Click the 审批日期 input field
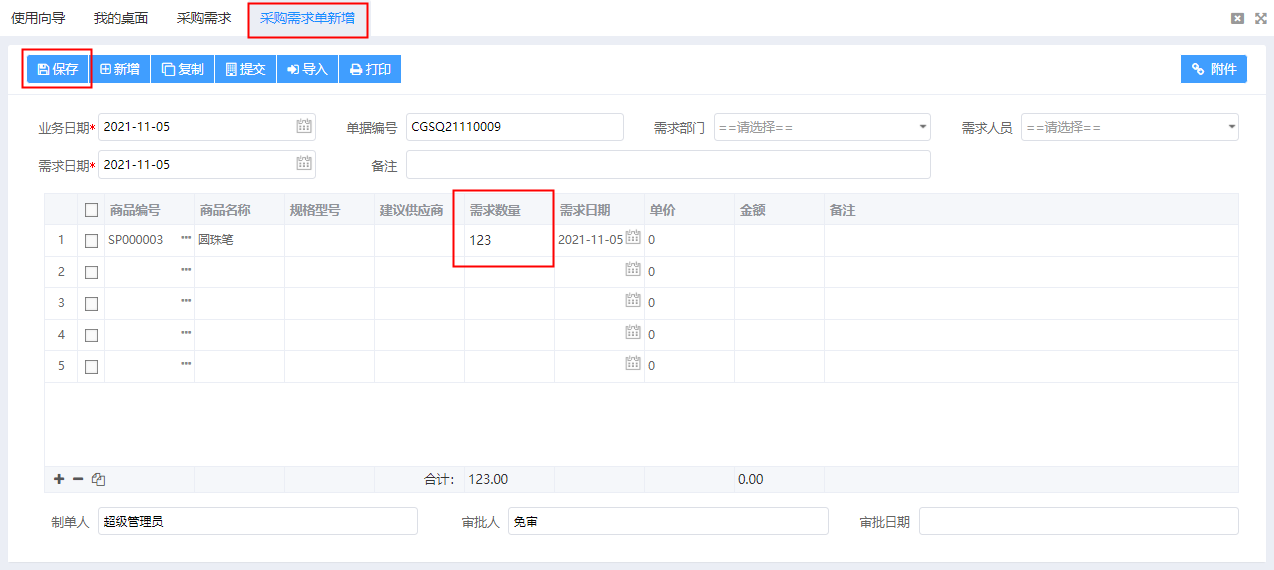The height and width of the screenshot is (570, 1274). [x=1078, y=521]
